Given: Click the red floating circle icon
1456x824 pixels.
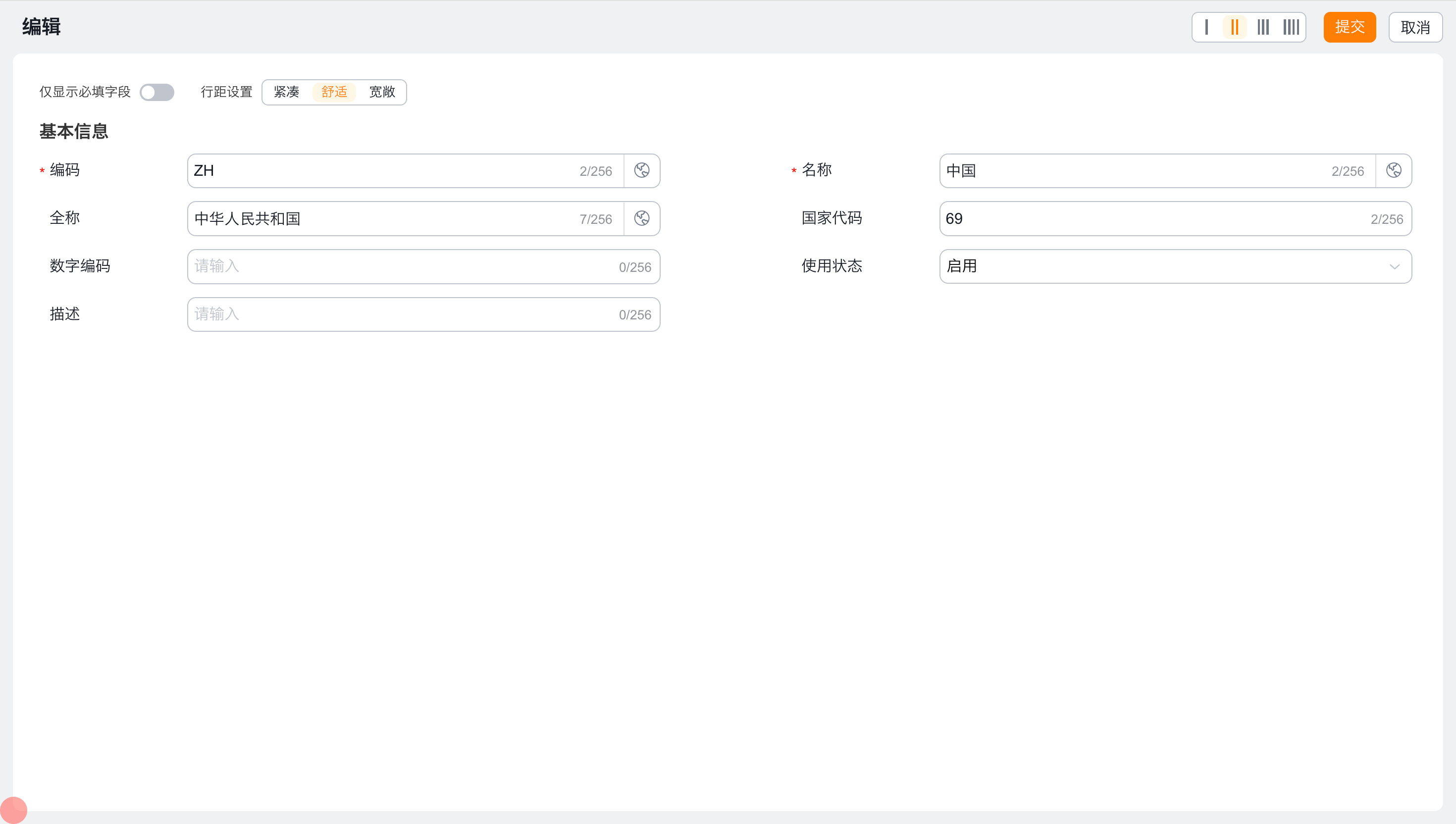Looking at the screenshot, I should [13, 810].
